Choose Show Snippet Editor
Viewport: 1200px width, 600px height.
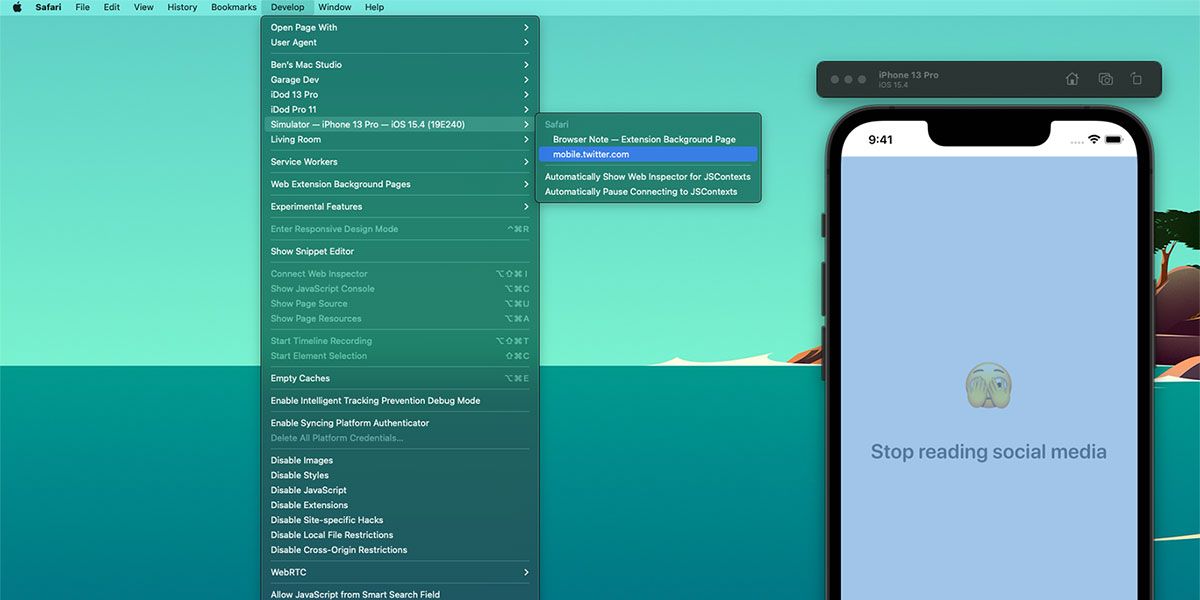pyautogui.click(x=400, y=251)
